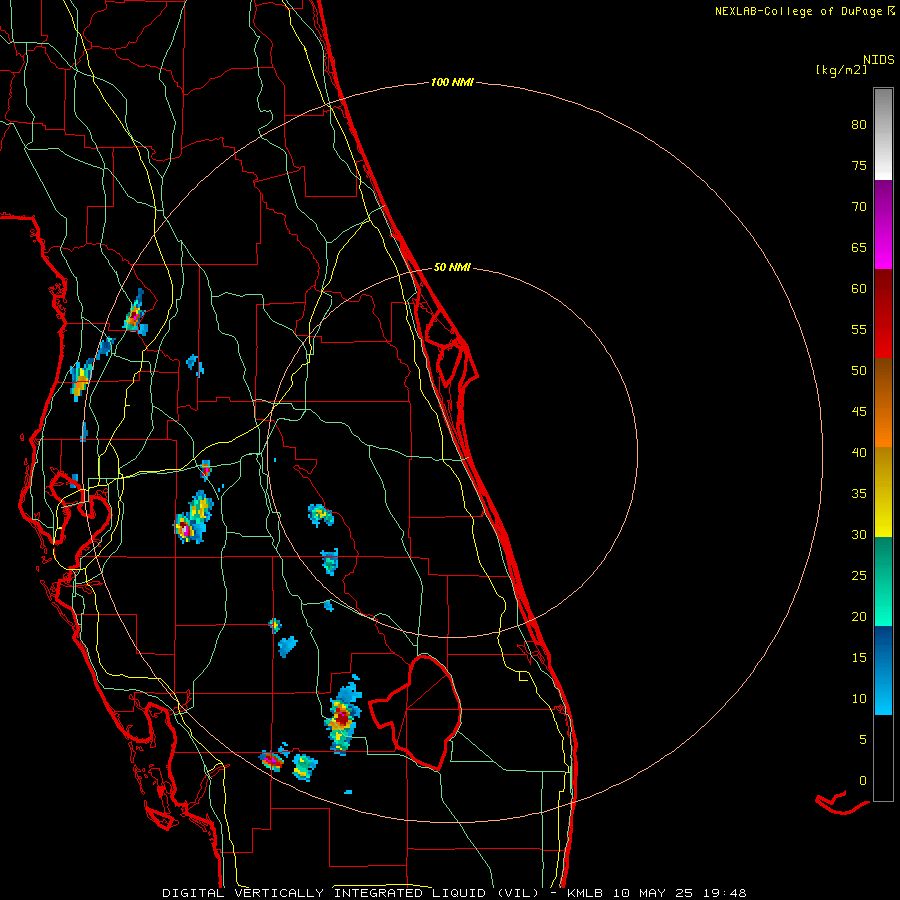Screen dimensions: 900x900
Task: Click the 10 value on the scale
Action: tap(859, 699)
